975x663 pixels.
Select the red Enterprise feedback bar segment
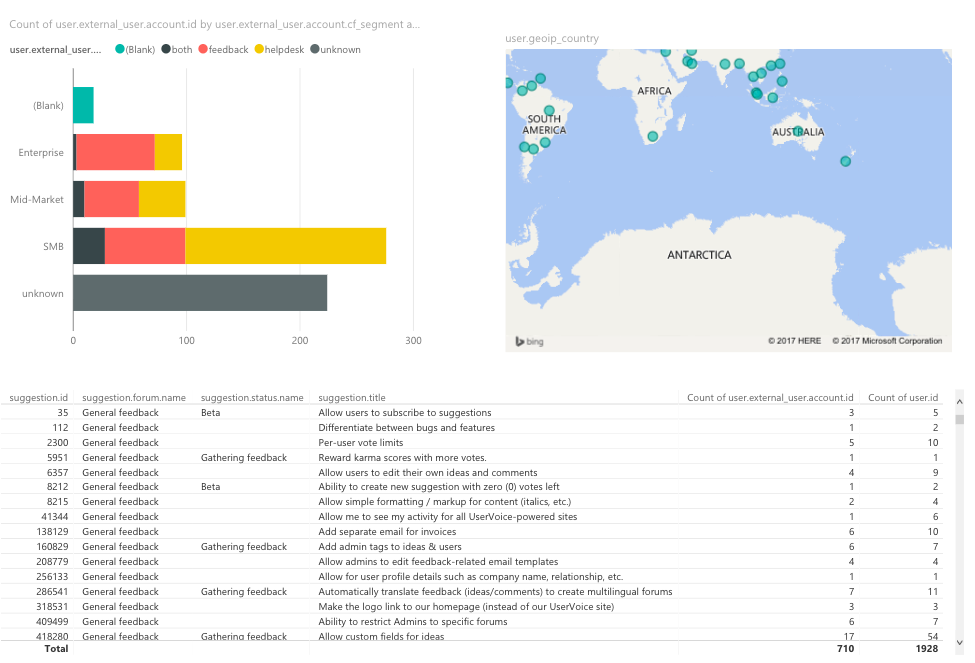point(115,152)
